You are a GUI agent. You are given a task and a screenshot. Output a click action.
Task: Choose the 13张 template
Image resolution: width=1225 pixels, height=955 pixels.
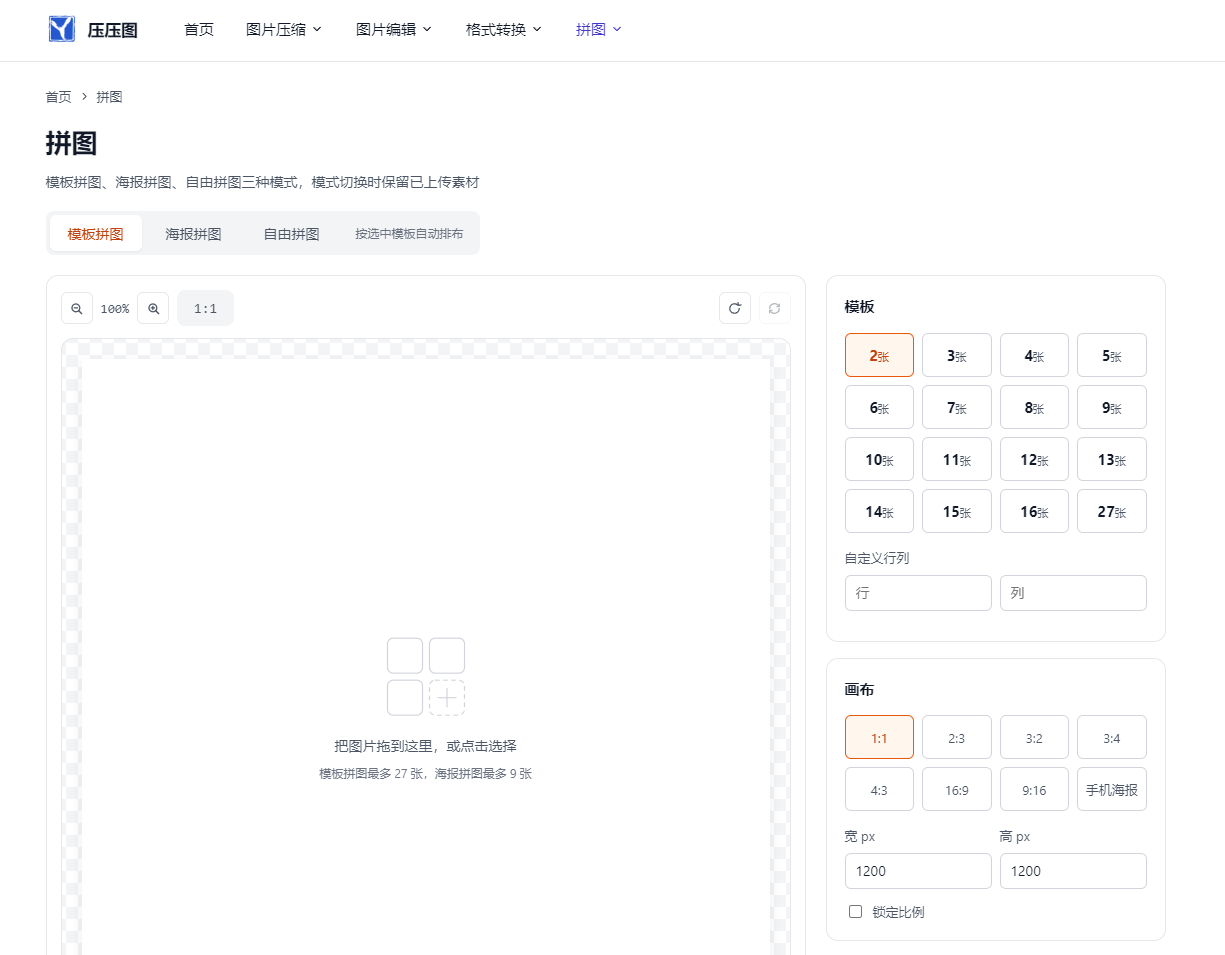[x=1112, y=459]
